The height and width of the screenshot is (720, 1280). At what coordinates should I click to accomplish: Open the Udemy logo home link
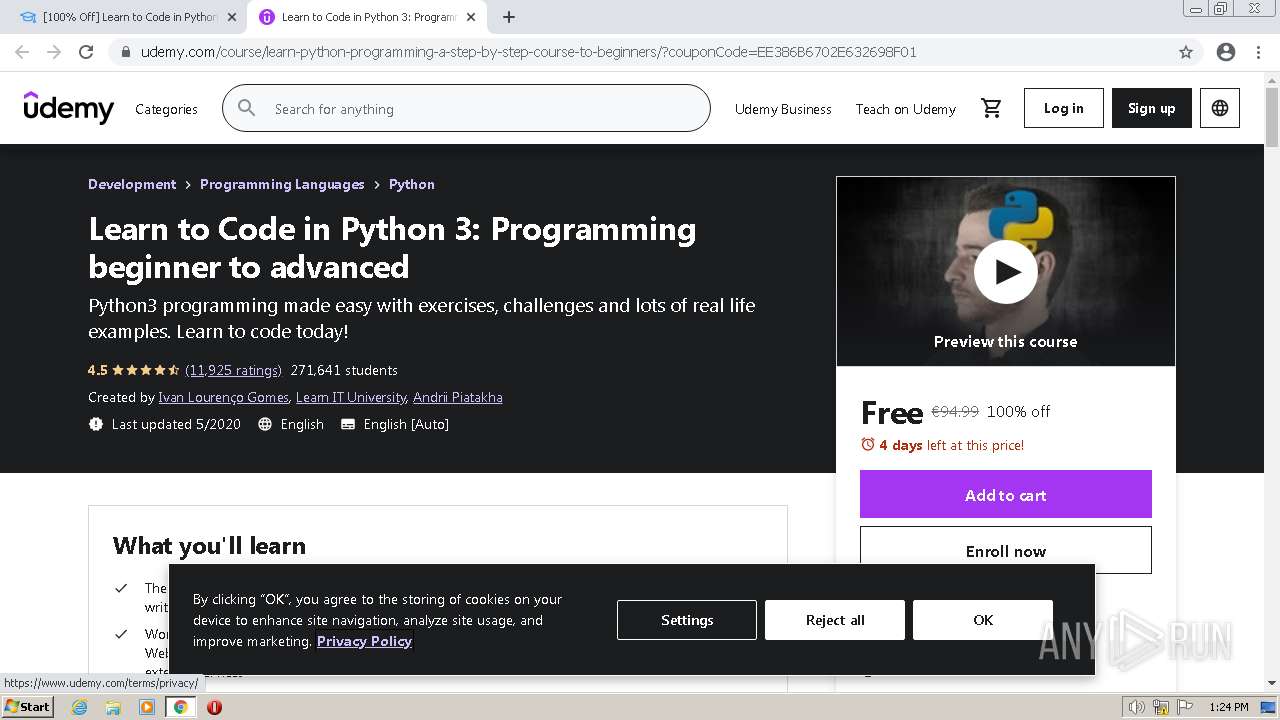tap(69, 108)
